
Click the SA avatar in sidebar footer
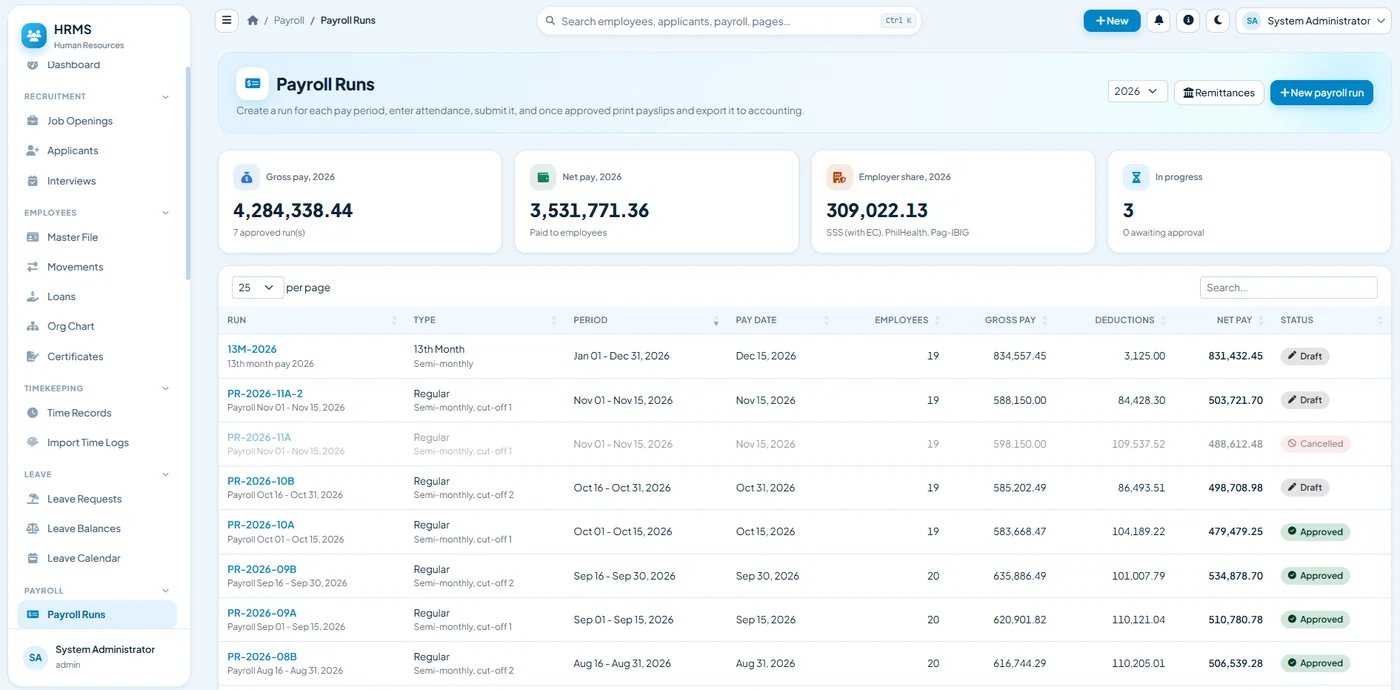[x=36, y=657]
